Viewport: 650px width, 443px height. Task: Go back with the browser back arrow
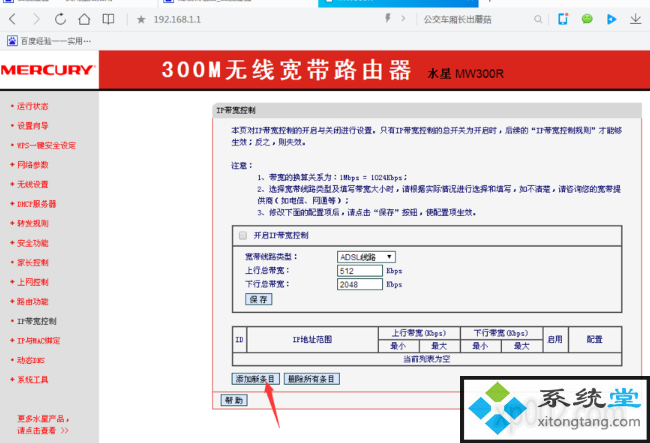[x=13, y=19]
